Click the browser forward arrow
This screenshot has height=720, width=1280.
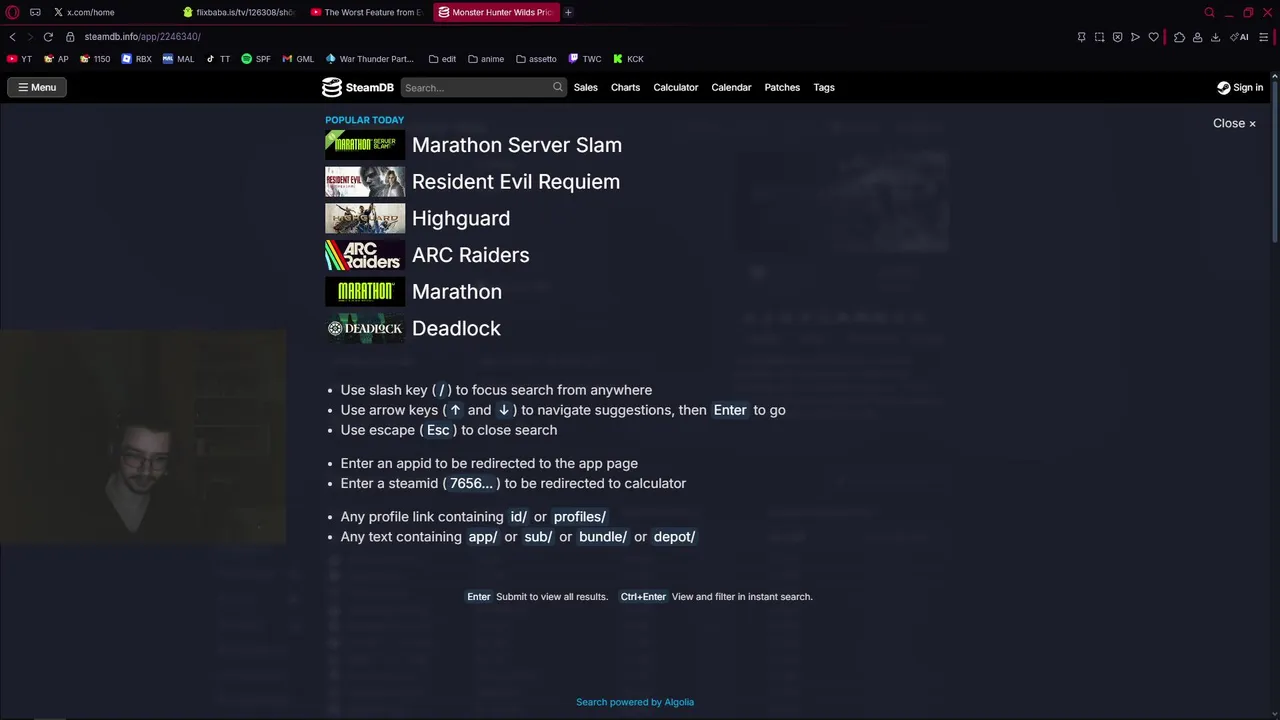pyautogui.click(x=29, y=37)
